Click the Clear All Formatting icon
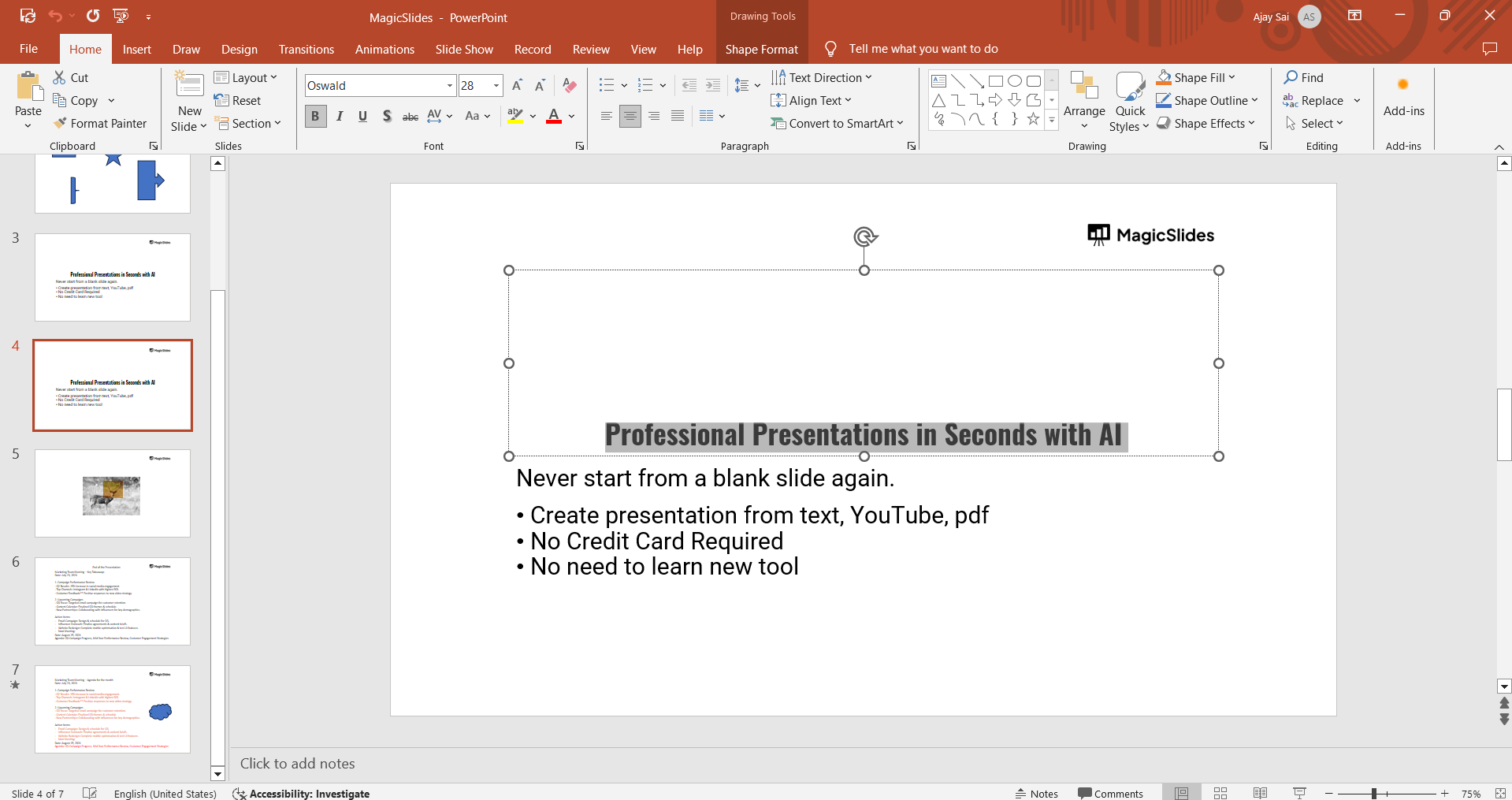The image size is (1512, 800). 570,86
